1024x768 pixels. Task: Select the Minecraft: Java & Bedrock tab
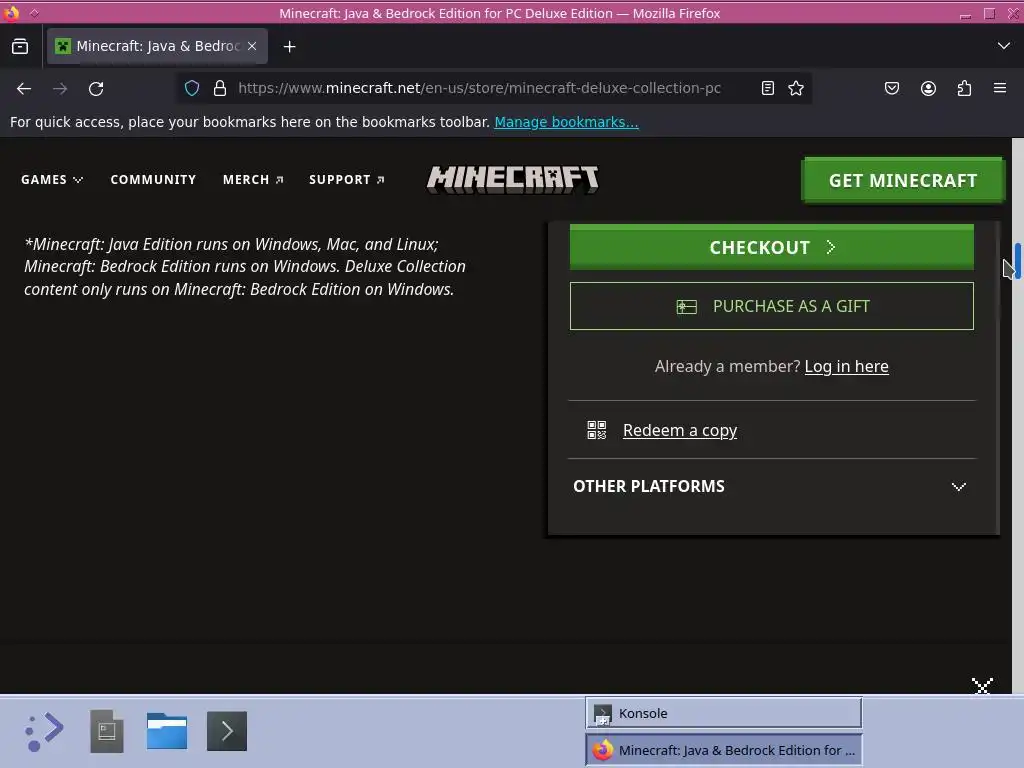click(157, 46)
